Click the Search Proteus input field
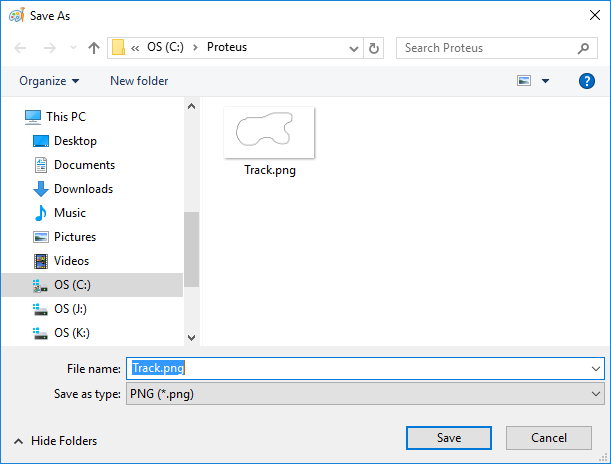The width and height of the screenshot is (611, 464). [x=485, y=47]
